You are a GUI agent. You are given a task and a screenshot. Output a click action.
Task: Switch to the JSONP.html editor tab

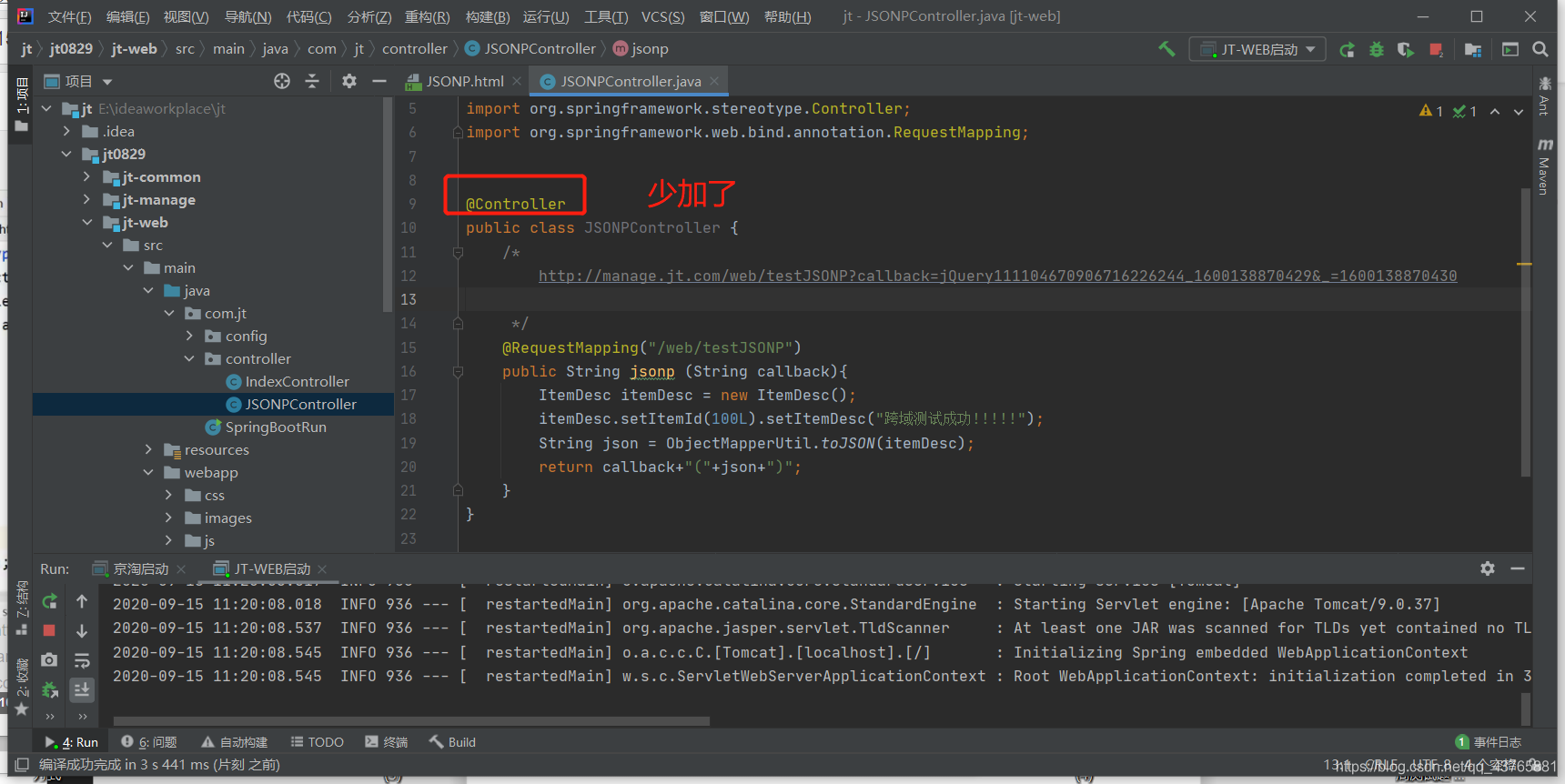(464, 81)
